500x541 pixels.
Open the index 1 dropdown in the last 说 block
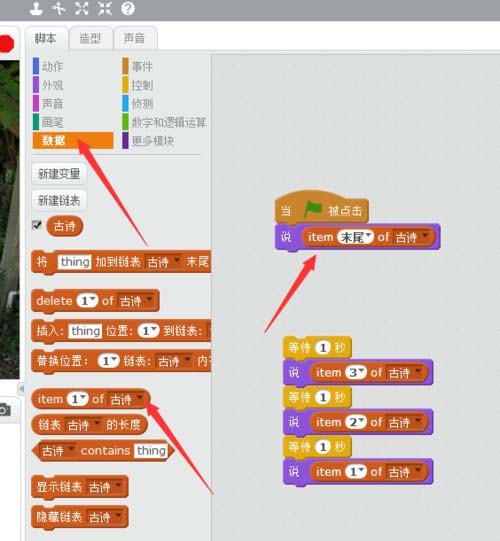[x=356, y=472]
